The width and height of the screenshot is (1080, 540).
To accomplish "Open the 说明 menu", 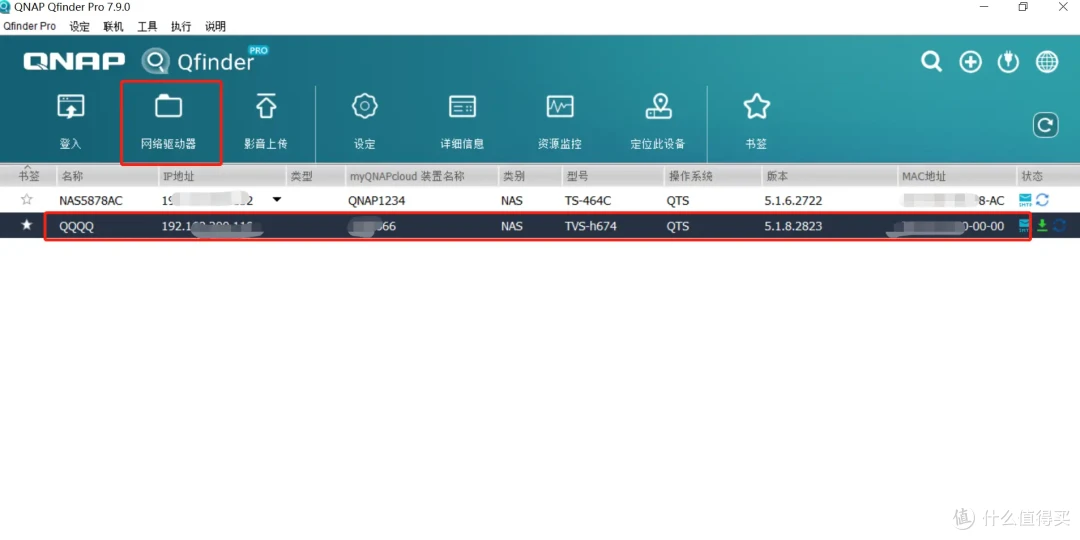I will coord(215,26).
